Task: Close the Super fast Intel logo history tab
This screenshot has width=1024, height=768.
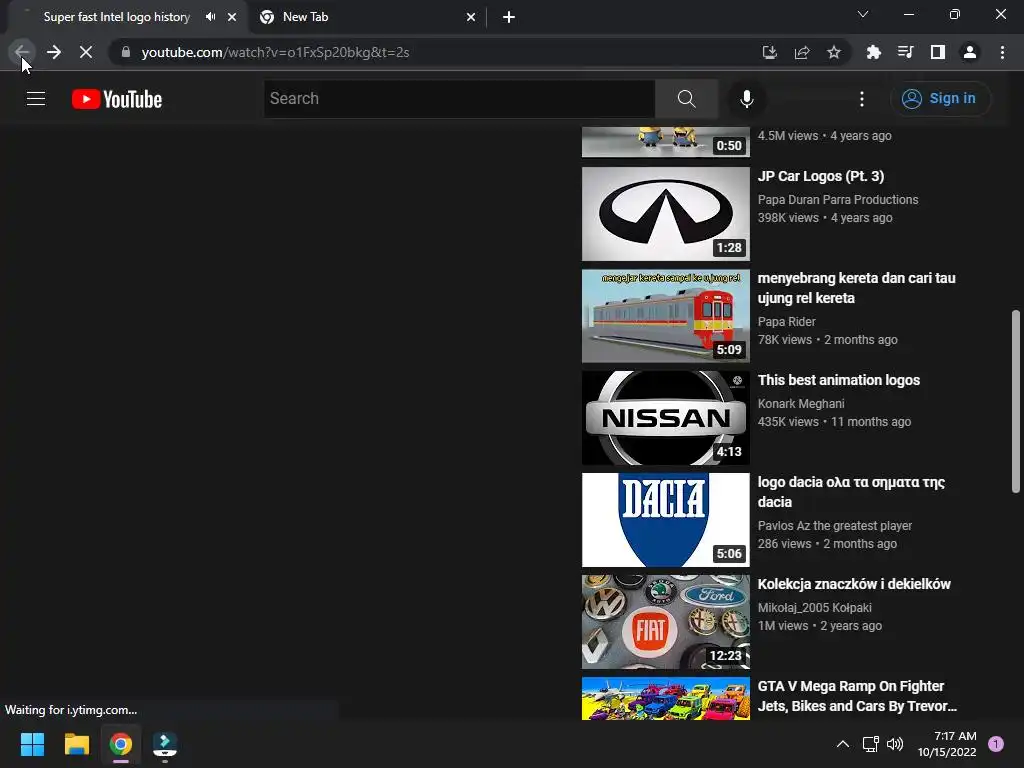Action: coord(232,17)
